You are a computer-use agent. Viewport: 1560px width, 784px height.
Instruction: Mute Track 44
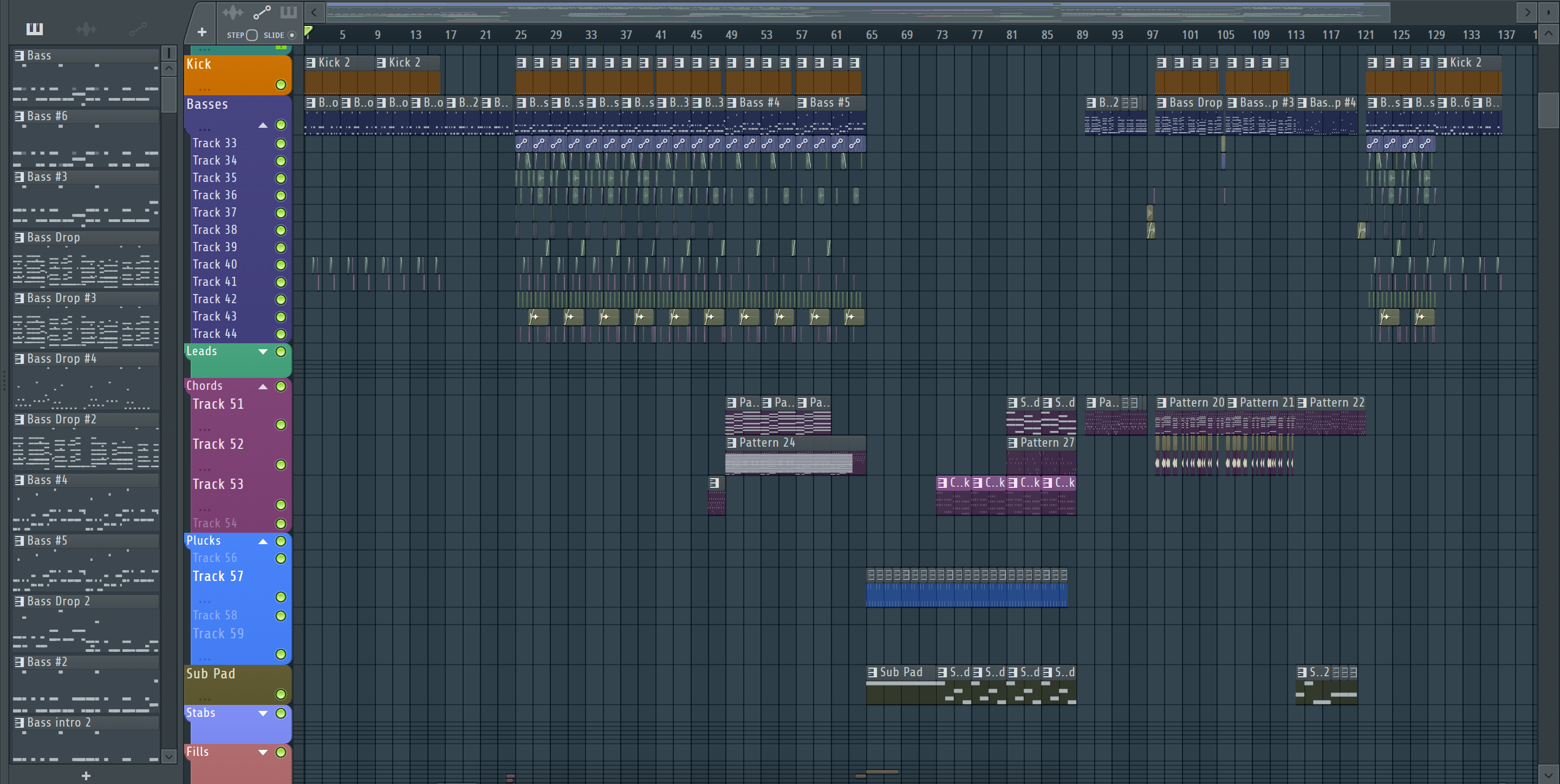[281, 334]
